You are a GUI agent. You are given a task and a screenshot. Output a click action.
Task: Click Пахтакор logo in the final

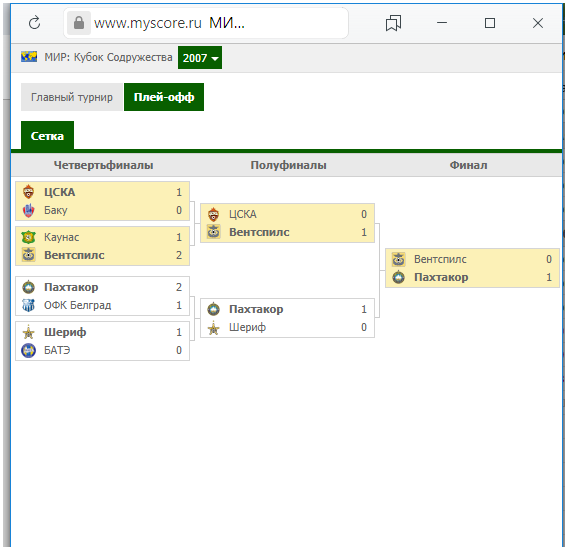point(399,277)
